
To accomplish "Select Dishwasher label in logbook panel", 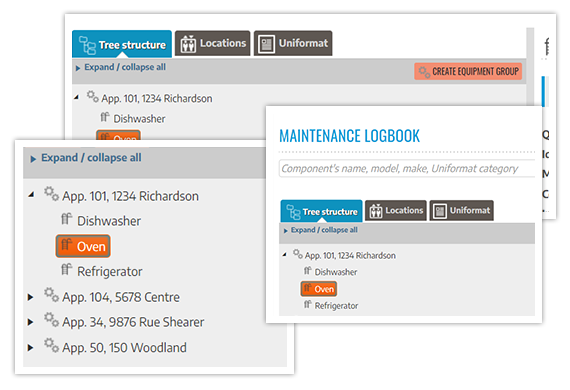I will (336, 272).
